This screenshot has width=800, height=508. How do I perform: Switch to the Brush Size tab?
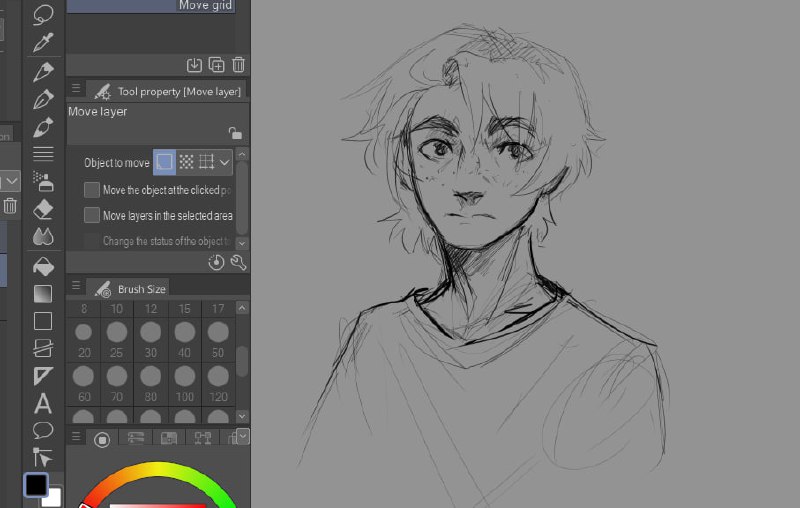tap(130, 289)
